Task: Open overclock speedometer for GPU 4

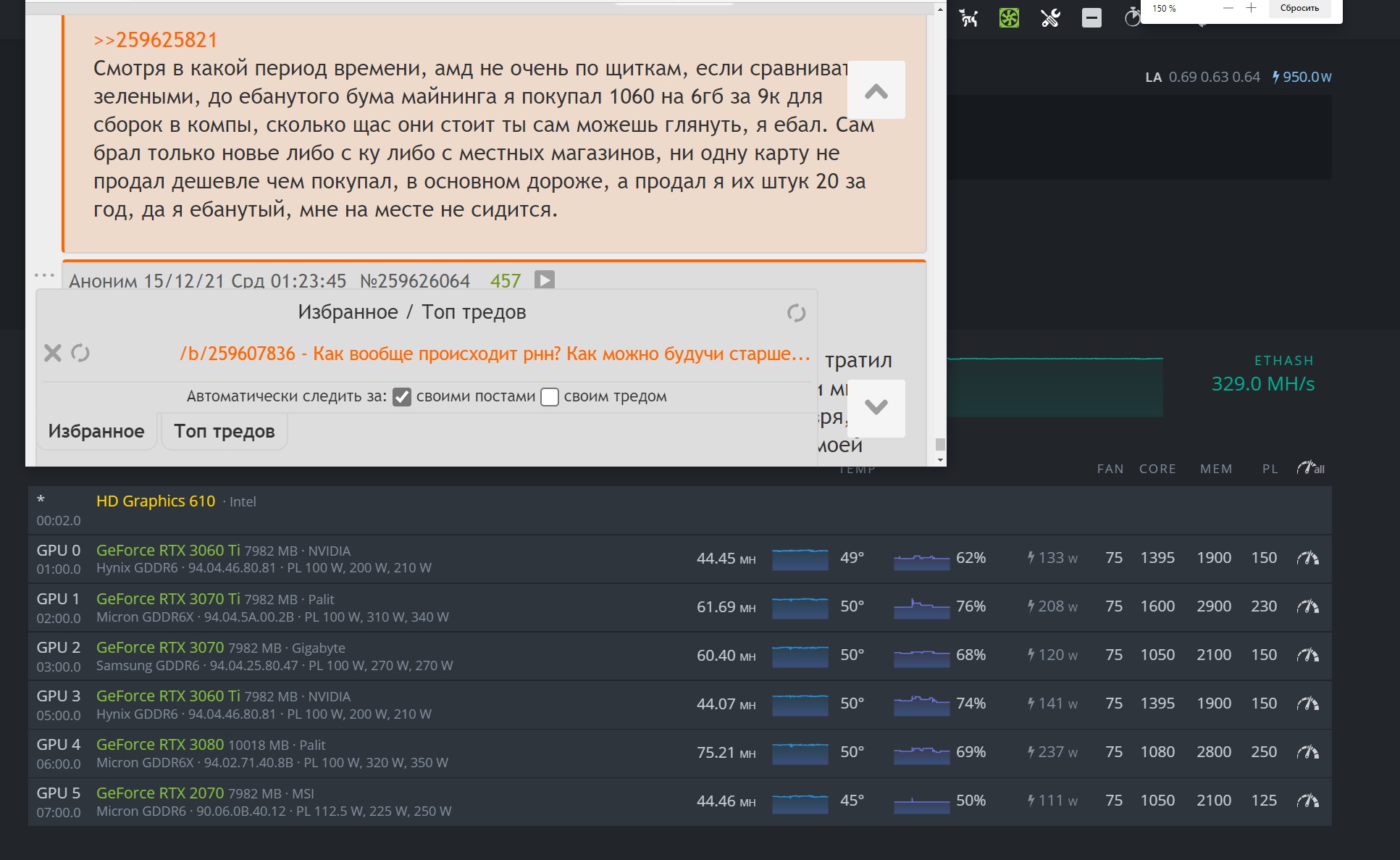Action: coord(1307,752)
